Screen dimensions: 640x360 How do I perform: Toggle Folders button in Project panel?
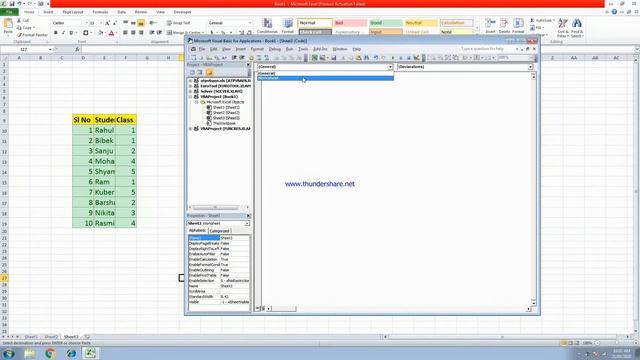click(209, 72)
